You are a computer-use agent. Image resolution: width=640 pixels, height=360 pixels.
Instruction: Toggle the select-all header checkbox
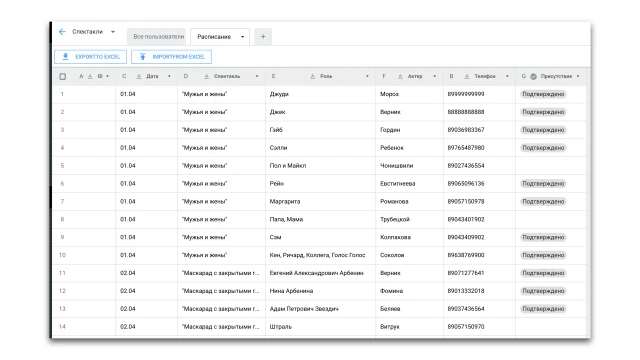coord(62,76)
